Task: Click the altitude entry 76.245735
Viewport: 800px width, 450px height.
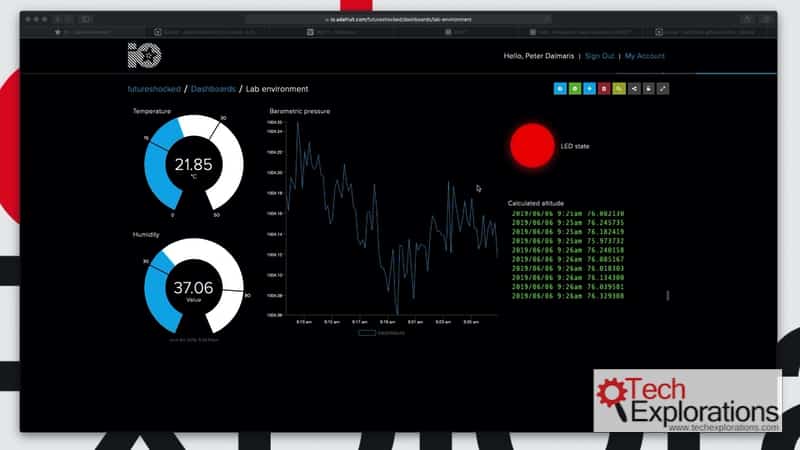Action: click(x=568, y=223)
